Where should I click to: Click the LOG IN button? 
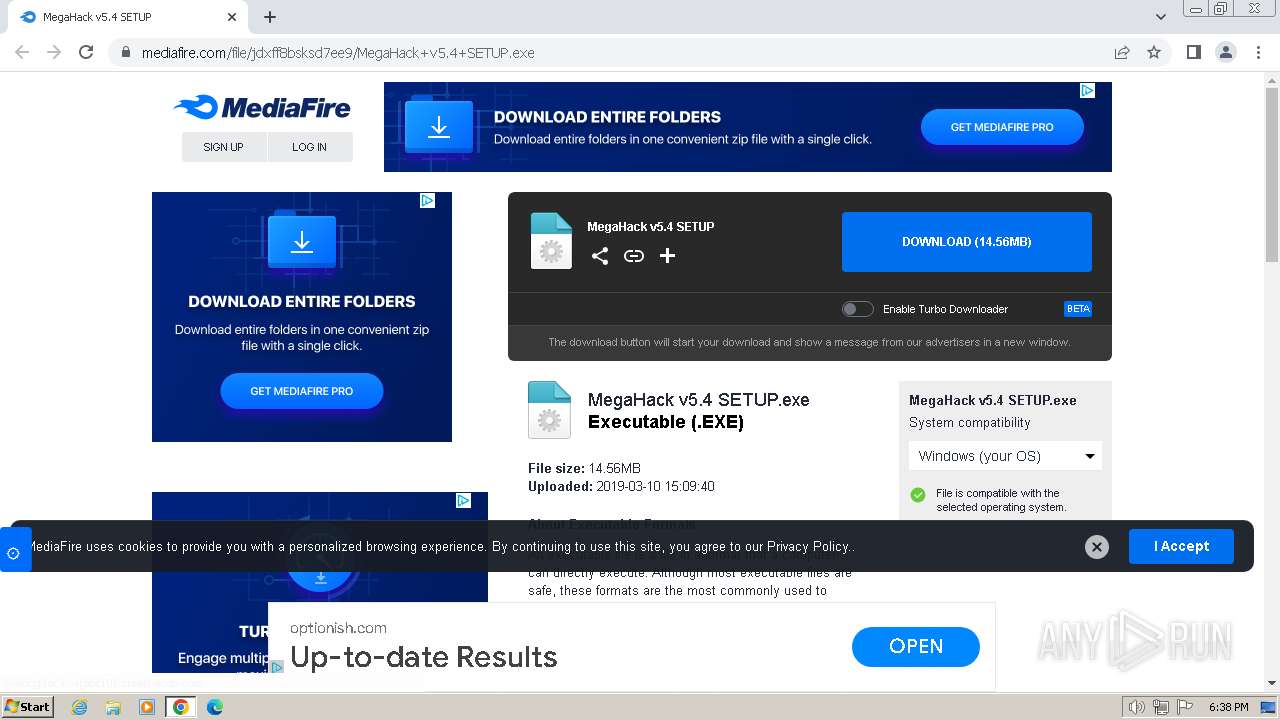[310, 147]
